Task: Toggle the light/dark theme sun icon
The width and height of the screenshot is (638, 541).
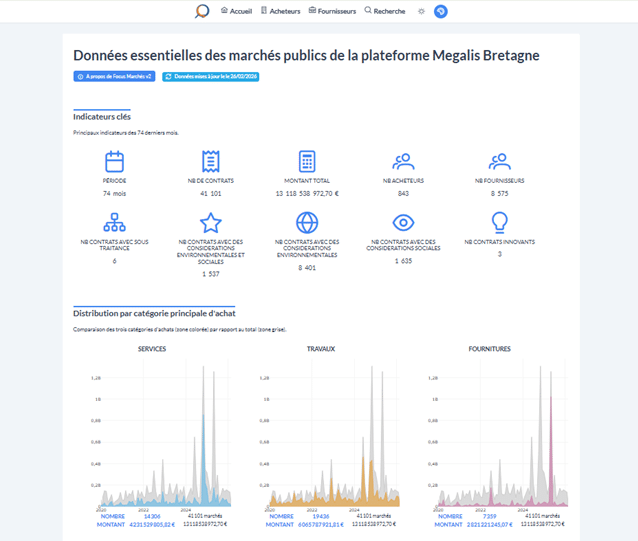Action: [x=421, y=12]
